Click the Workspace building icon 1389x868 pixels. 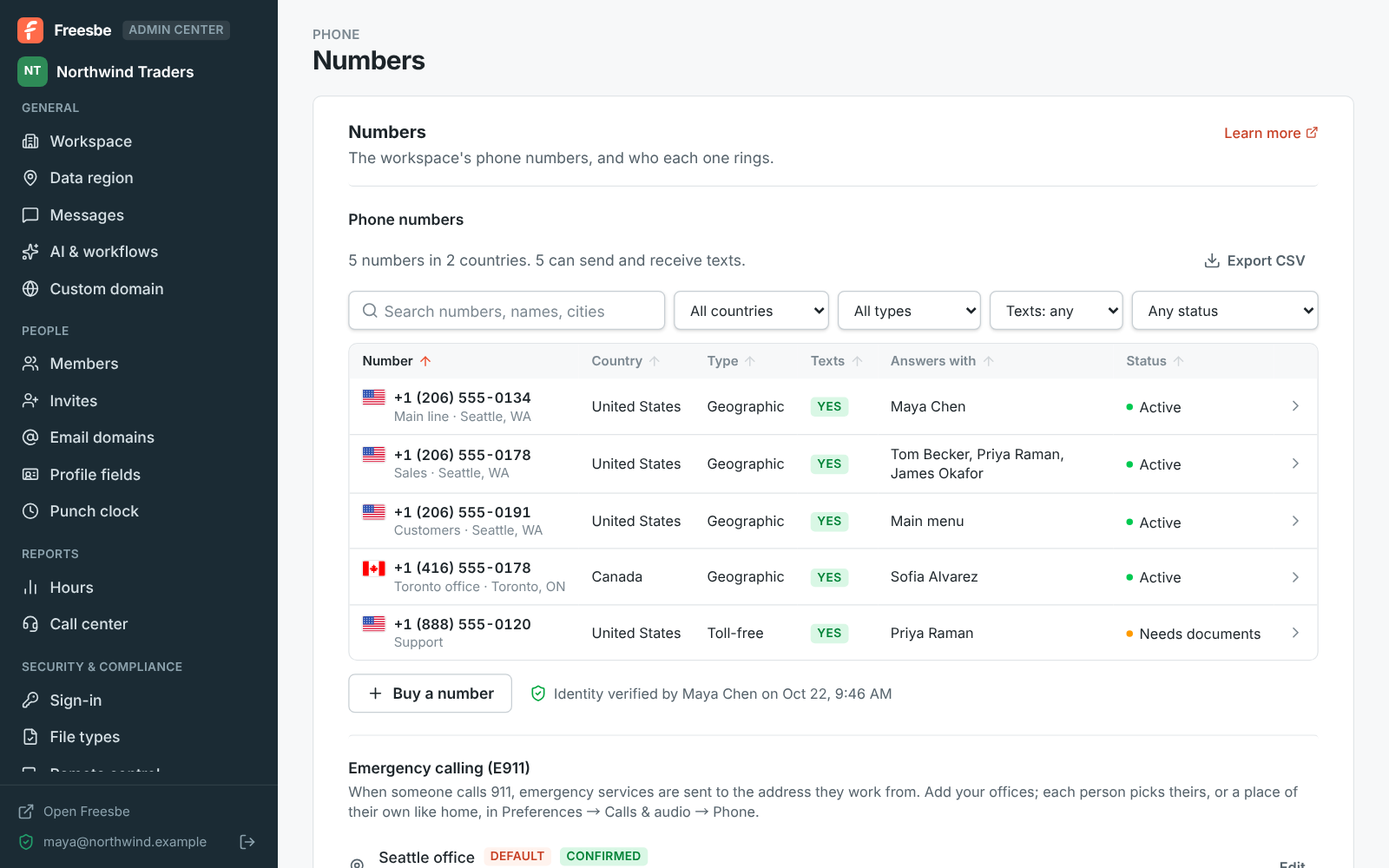click(30, 141)
